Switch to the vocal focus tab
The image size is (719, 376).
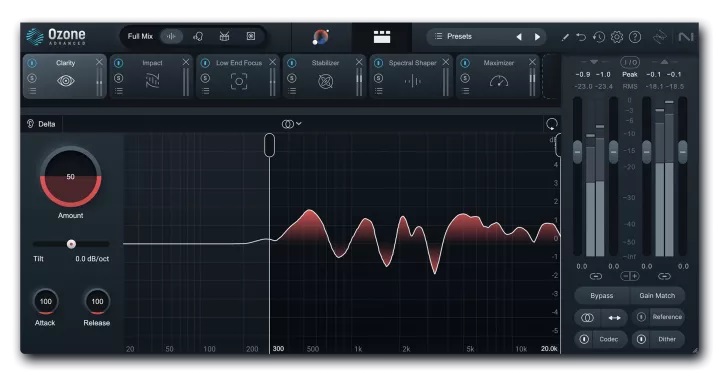[198, 36]
